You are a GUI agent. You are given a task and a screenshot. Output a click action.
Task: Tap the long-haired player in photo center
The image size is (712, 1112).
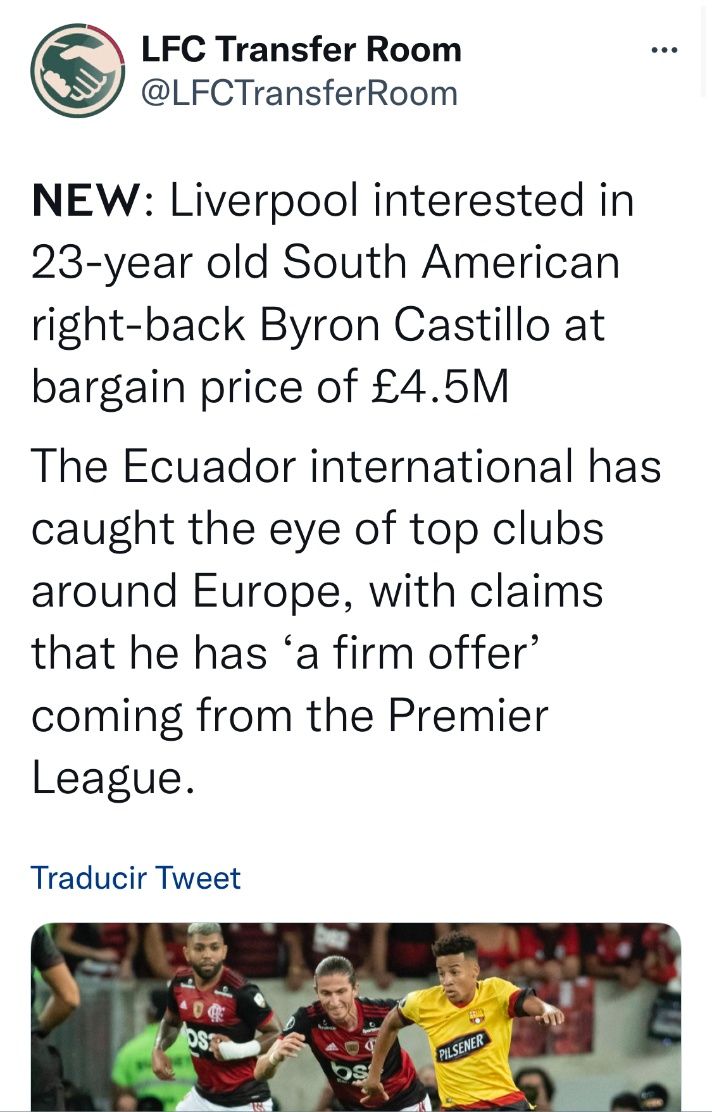(x=342, y=1030)
